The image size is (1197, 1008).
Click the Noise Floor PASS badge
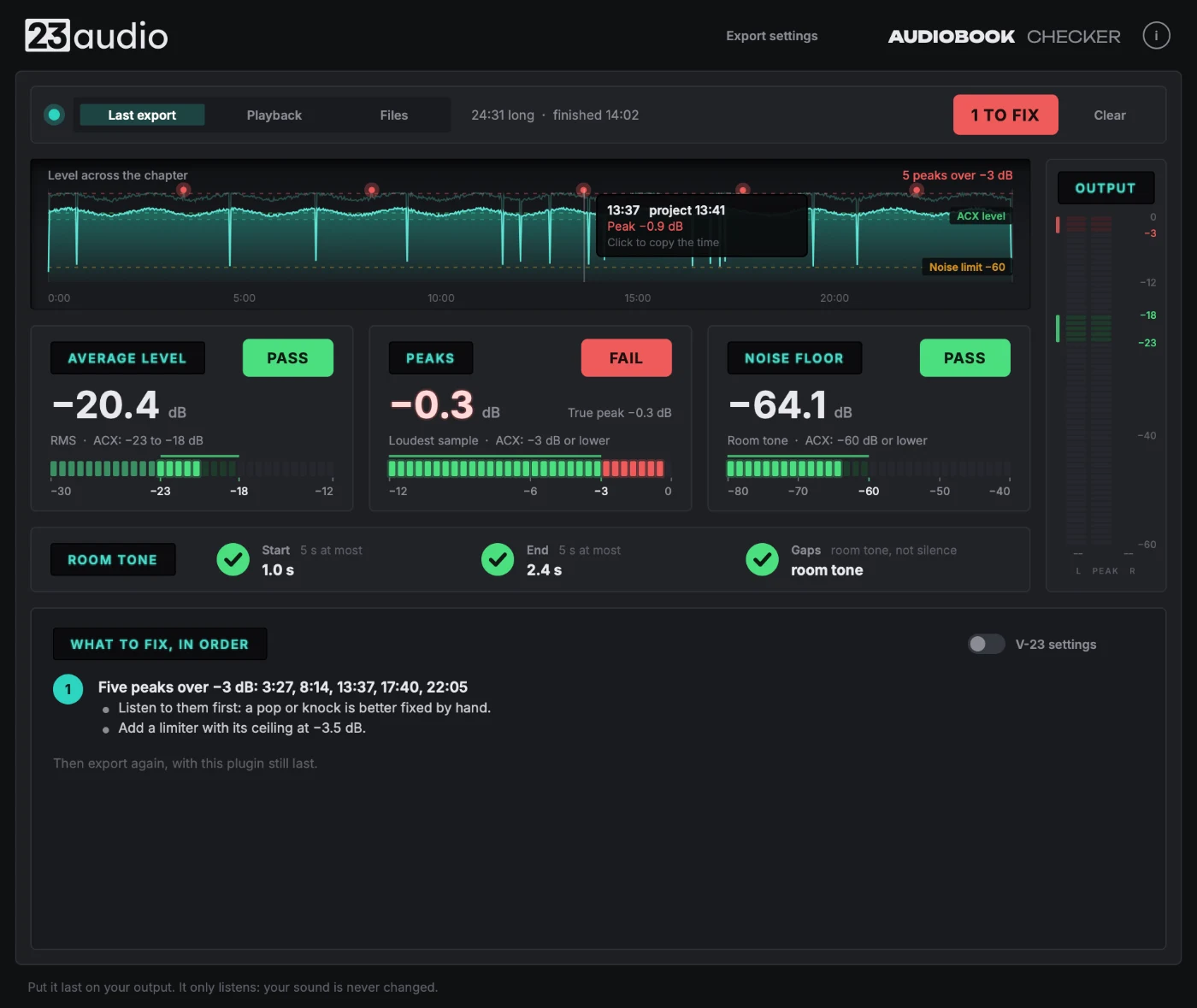(964, 358)
